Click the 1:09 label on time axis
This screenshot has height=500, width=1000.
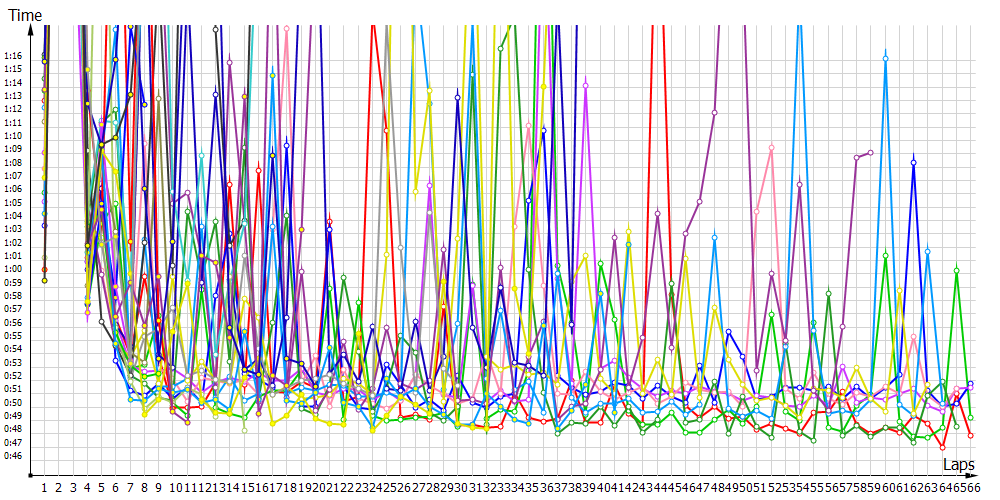point(13,149)
